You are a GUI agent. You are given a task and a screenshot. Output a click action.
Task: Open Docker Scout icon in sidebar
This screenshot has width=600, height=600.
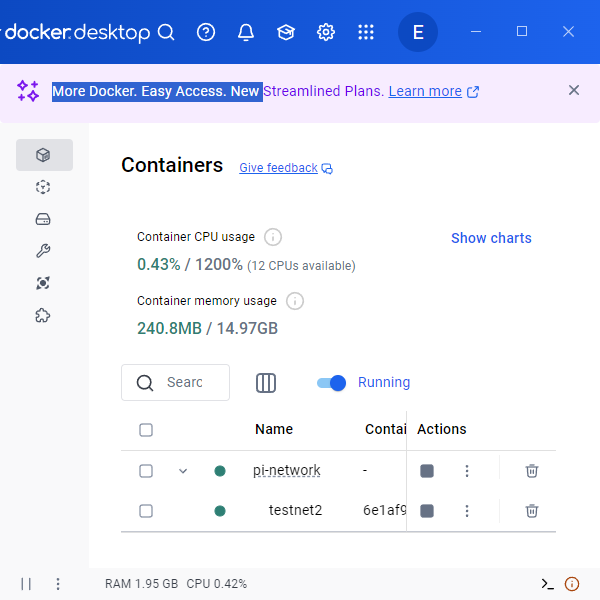pyautogui.click(x=43, y=283)
